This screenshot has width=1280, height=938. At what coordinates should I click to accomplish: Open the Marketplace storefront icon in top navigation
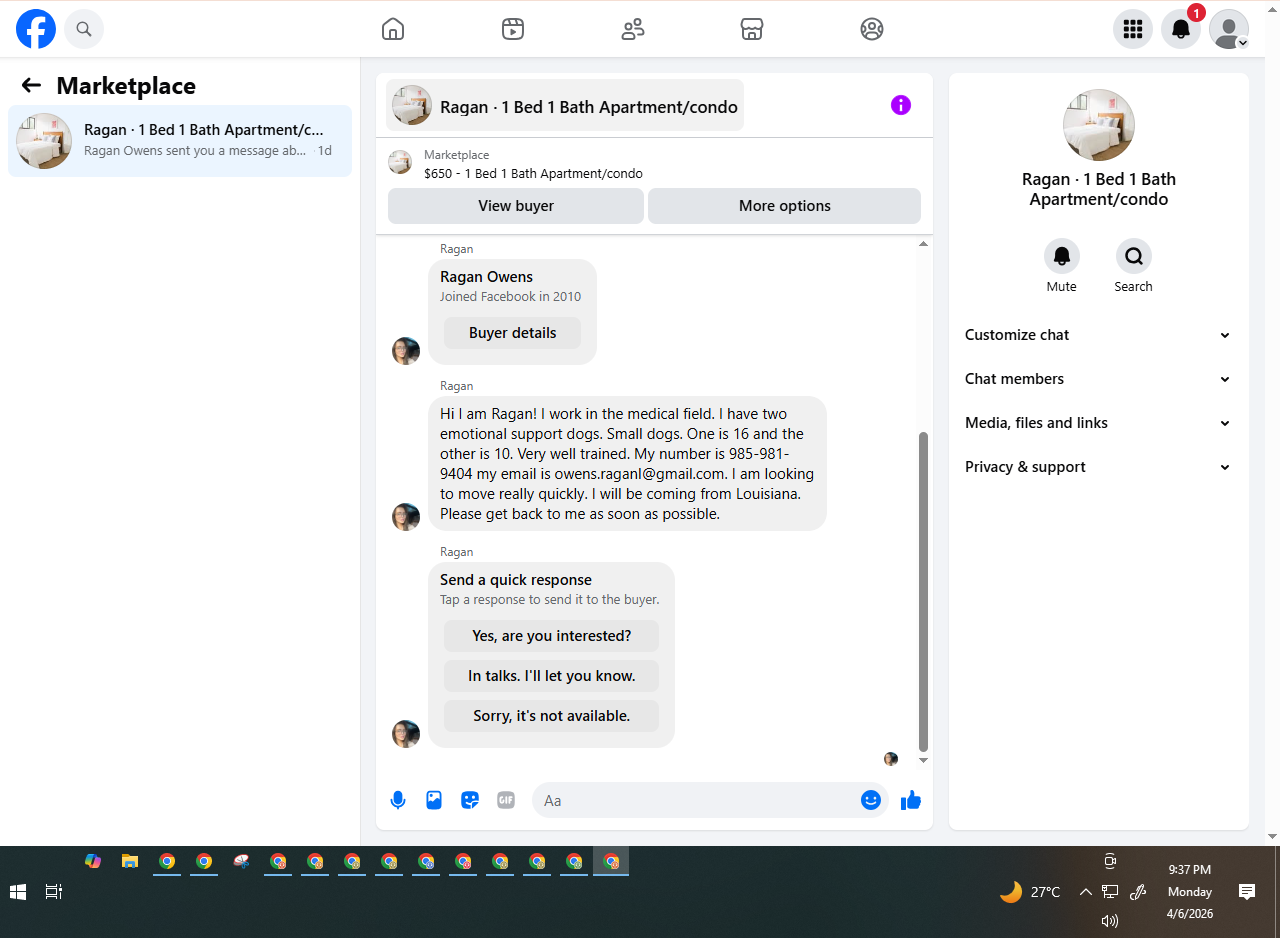click(752, 29)
